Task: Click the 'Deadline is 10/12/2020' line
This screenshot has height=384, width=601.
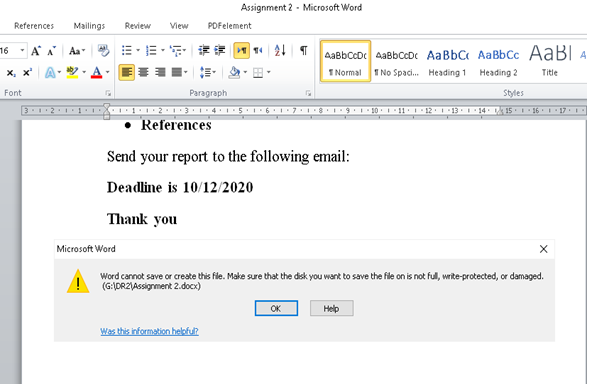Action: click(x=180, y=187)
